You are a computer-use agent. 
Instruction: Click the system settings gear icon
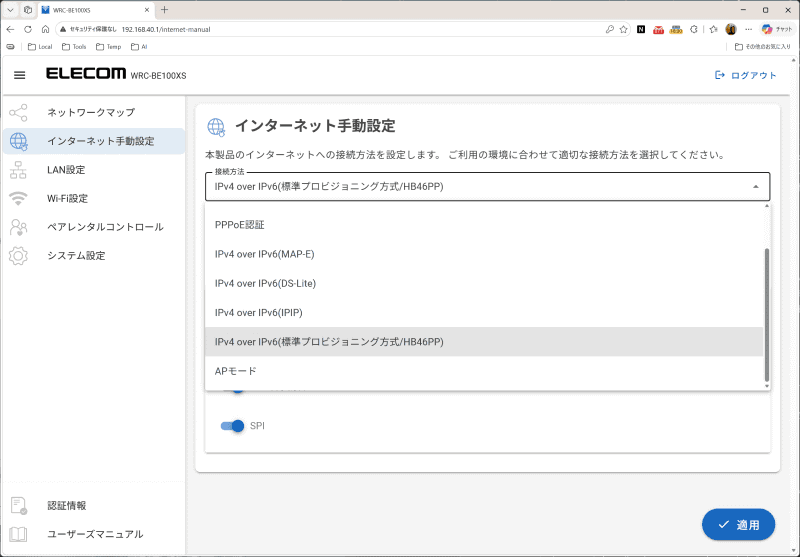tap(18, 256)
